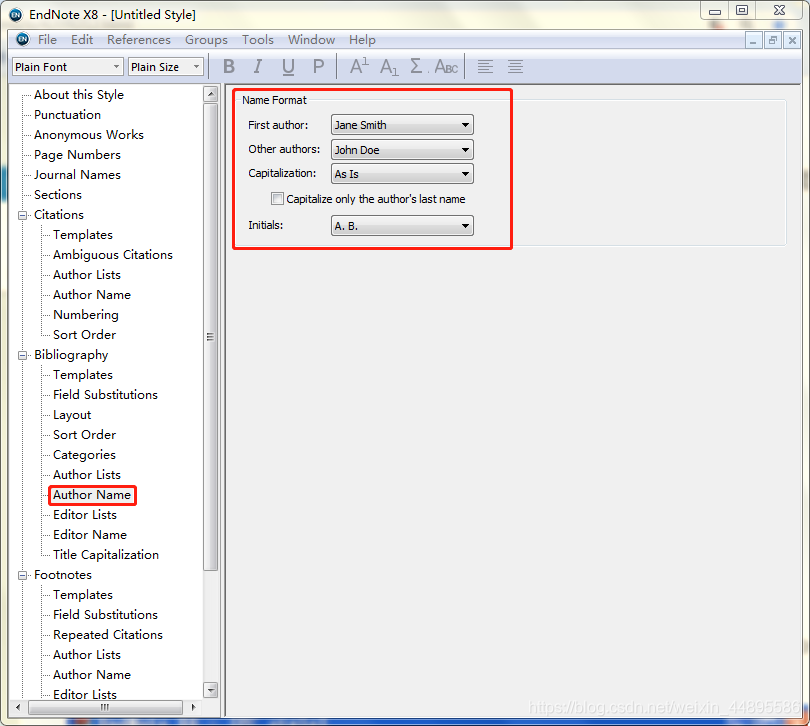The width and height of the screenshot is (810, 726).
Task: Select Page Numbers item
Action: (77, 155)
